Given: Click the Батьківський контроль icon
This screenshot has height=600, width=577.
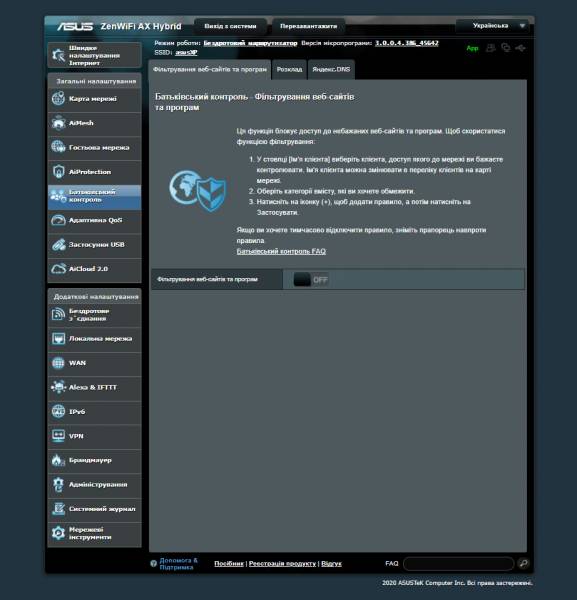Looking at the screenshot, I should tap(59, 196).
